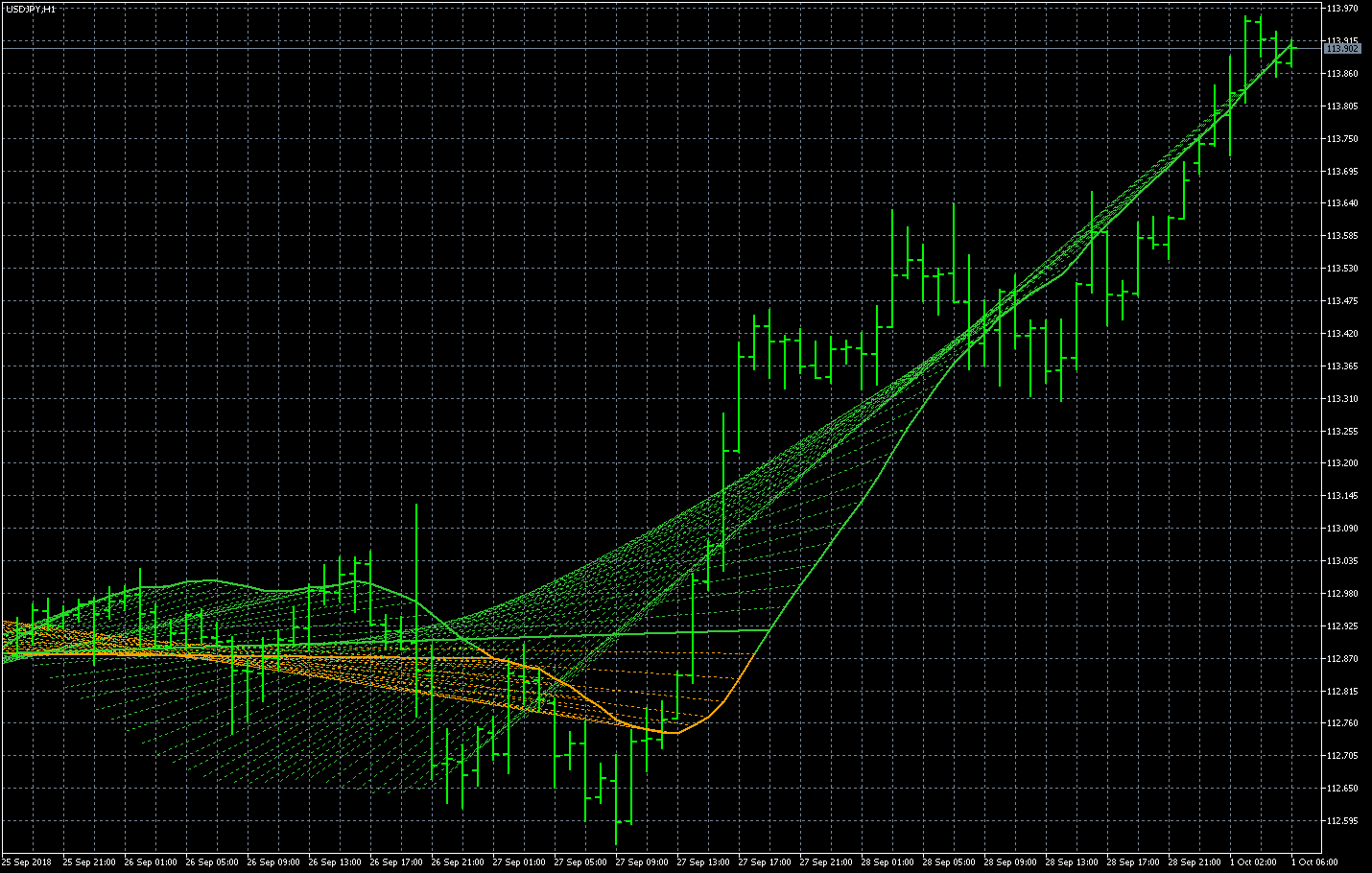The width and height of the screenshot is (1372, 873).
Task: Click price level 113.145 on the axis
Action: [1343, 496]
